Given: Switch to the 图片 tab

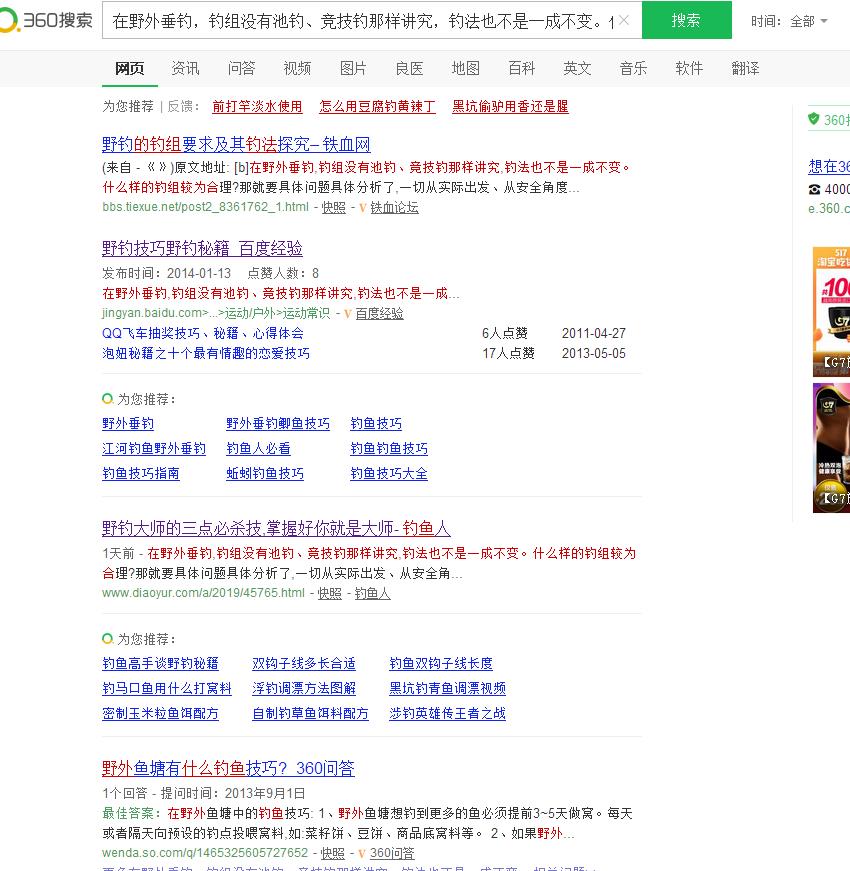Looking at the screenshot, I should click(353, 68).
